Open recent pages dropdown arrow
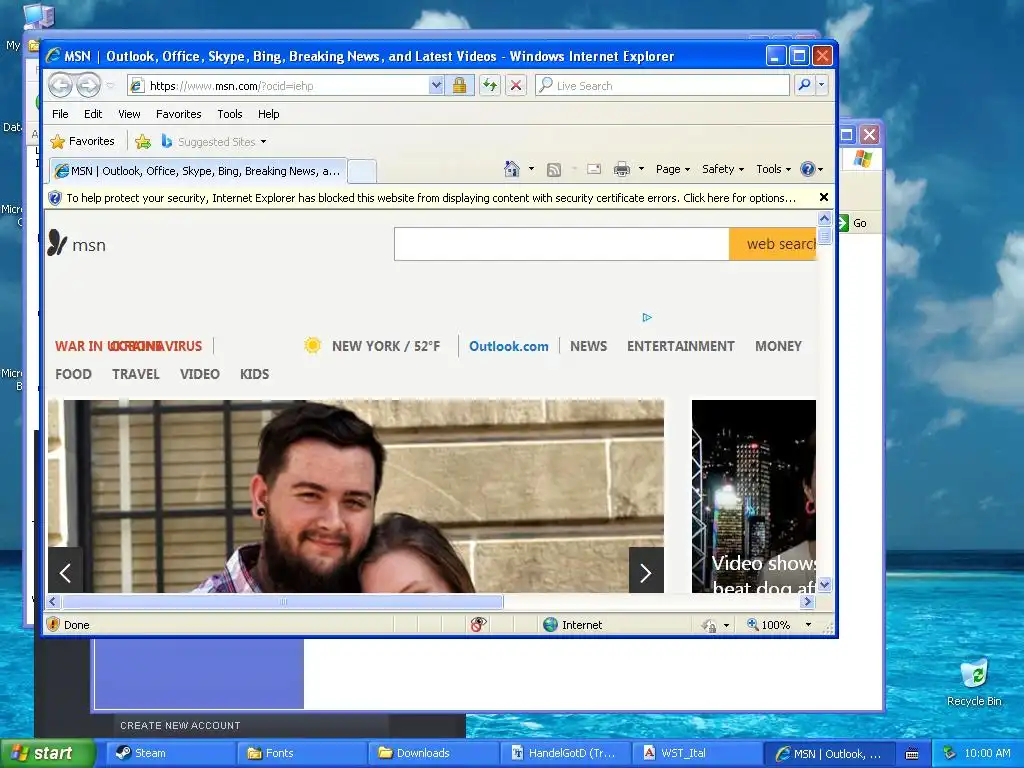The image size is (1024, 768). click(110, 86)
